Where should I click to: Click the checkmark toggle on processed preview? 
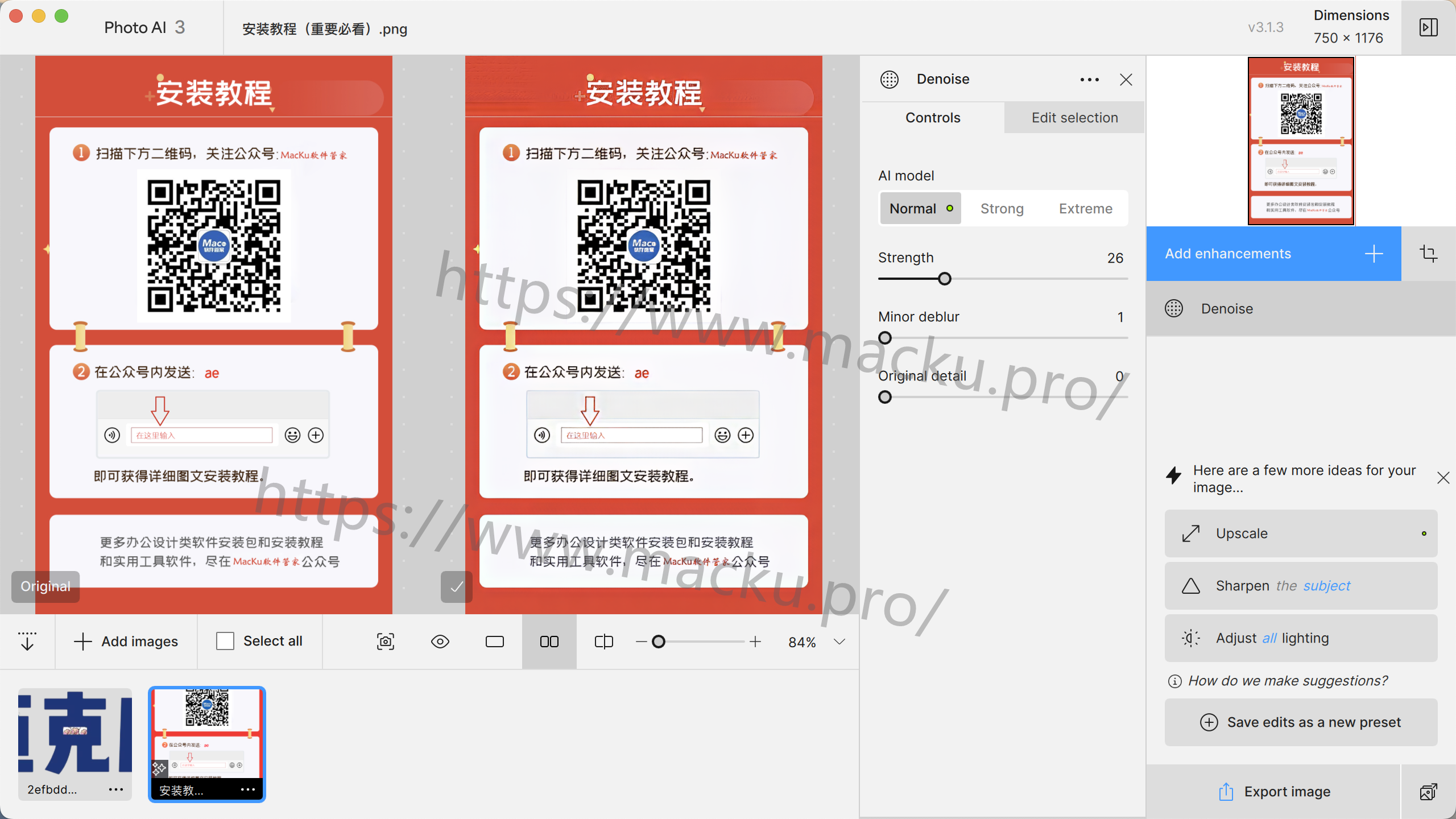point(457,586)
